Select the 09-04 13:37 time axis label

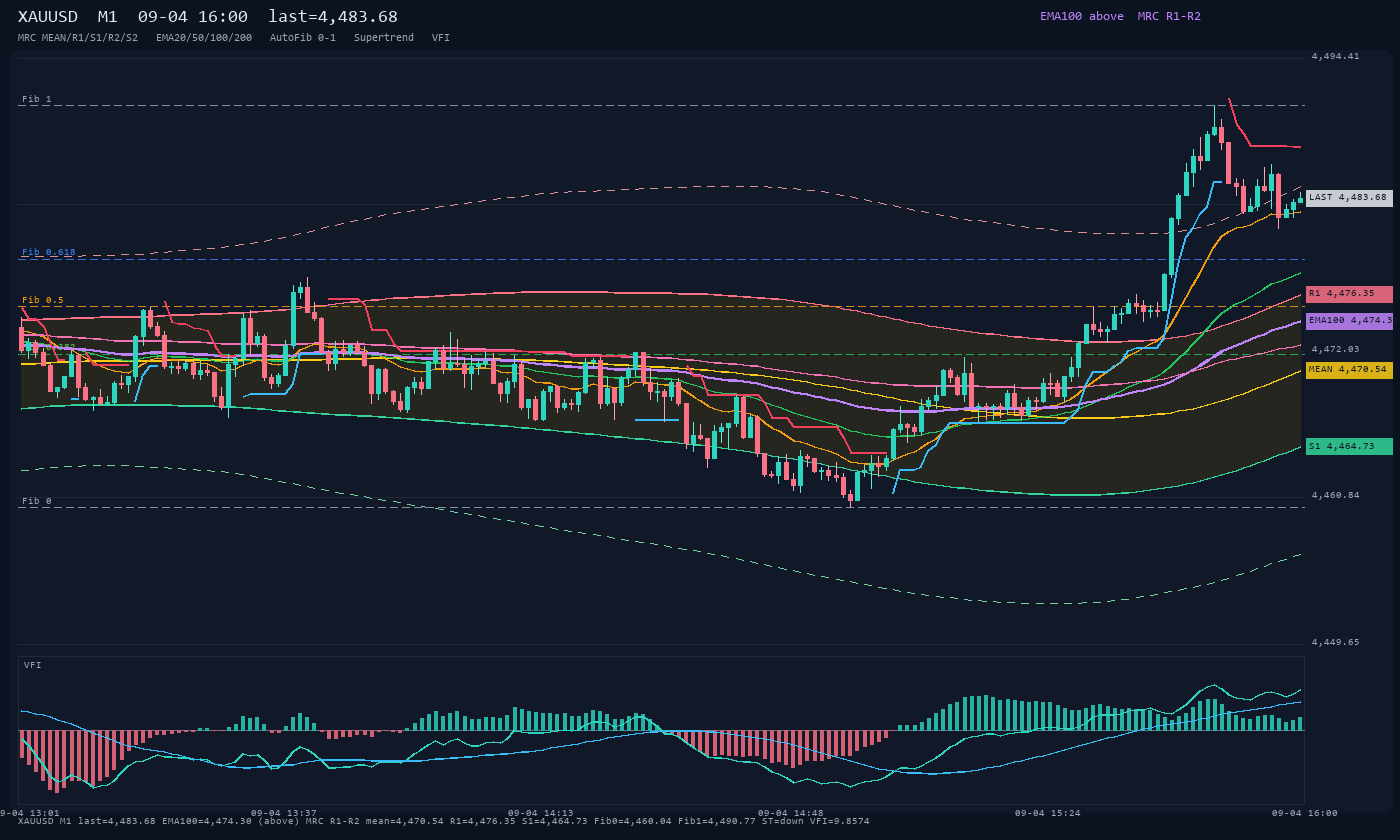click(284, 813)
